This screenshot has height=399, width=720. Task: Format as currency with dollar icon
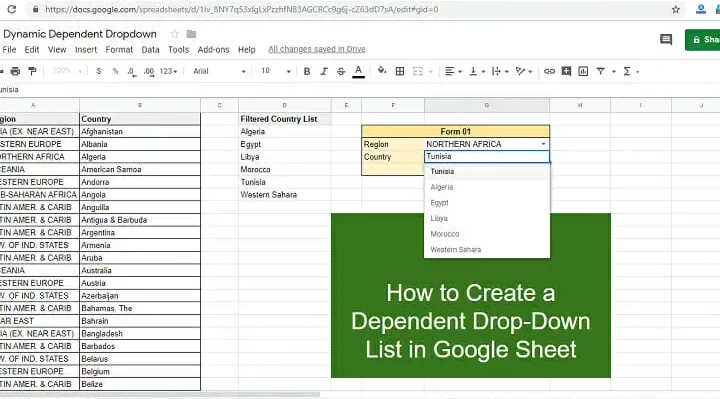(99, 71)
